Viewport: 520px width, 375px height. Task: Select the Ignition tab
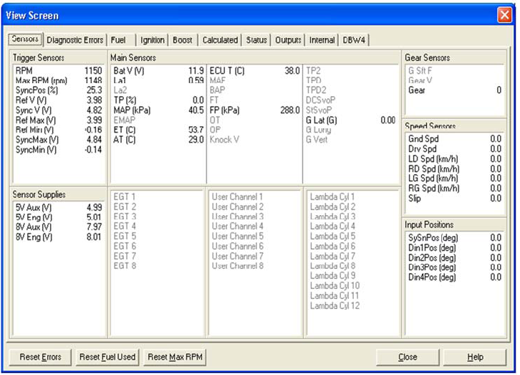(x=152, y=40)
